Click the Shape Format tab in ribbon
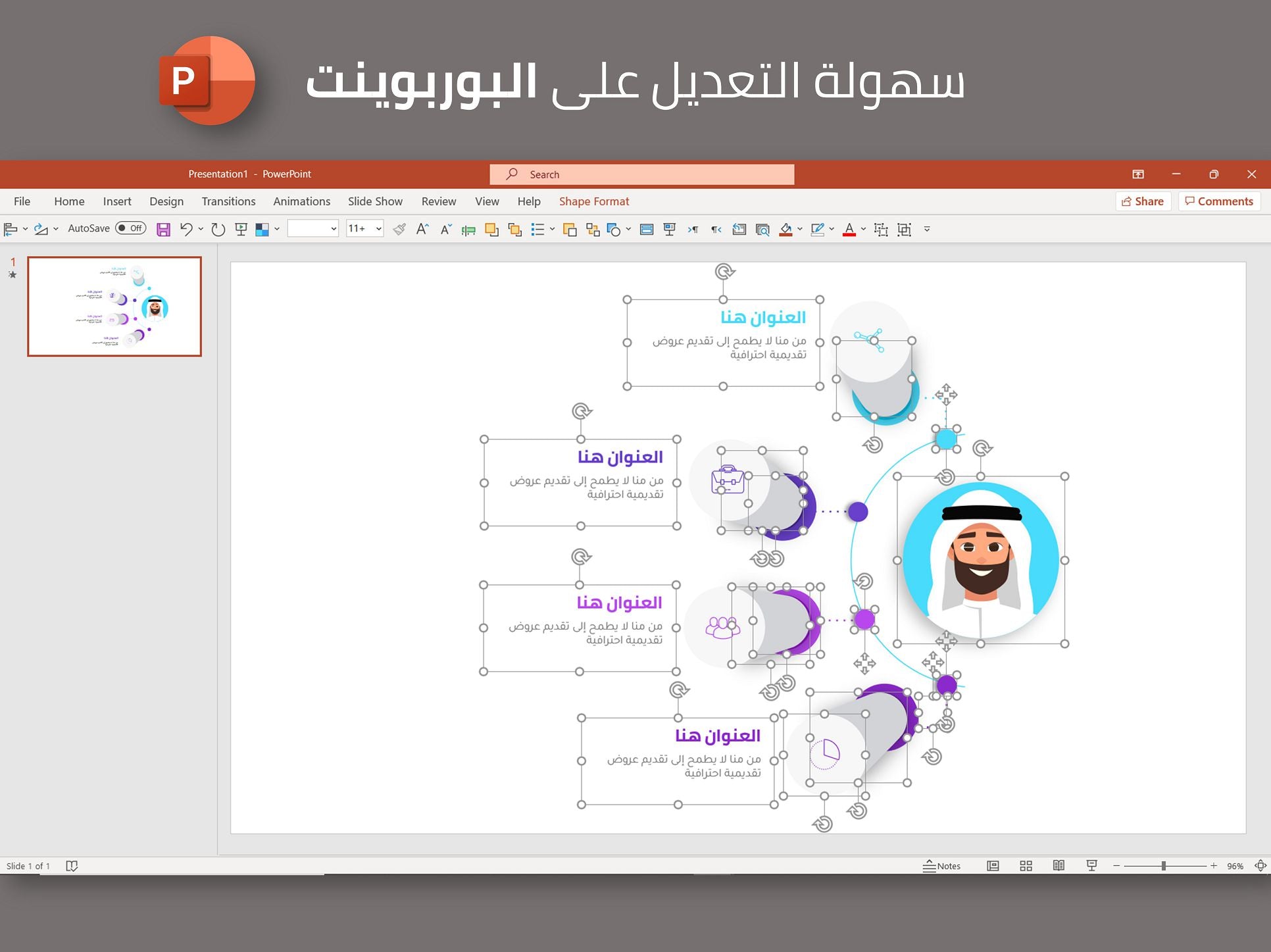1271x952 pixels. point(595,201)
